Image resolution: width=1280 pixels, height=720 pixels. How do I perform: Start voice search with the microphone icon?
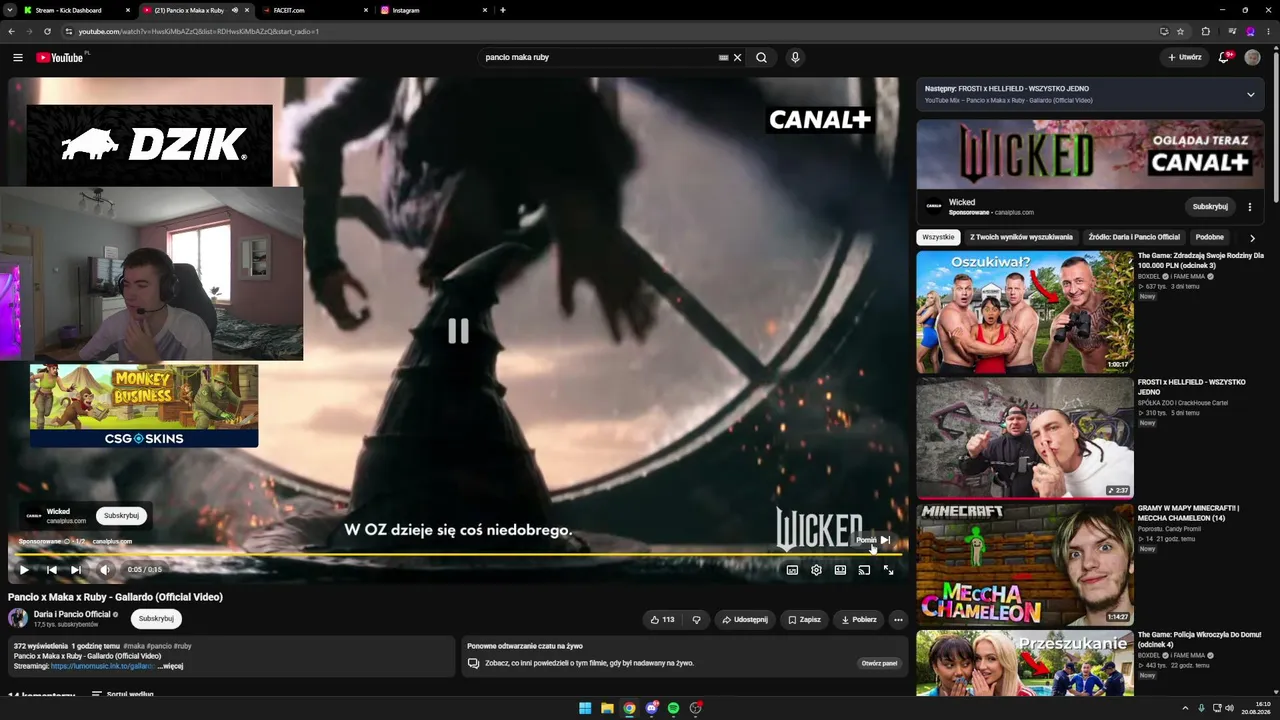(x=795, y=57)
